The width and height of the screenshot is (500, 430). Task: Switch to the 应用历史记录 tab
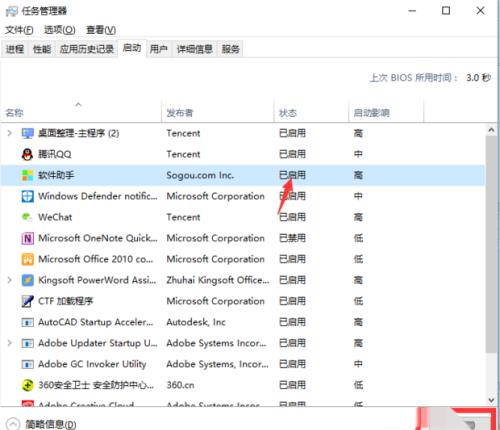(87, 49)
